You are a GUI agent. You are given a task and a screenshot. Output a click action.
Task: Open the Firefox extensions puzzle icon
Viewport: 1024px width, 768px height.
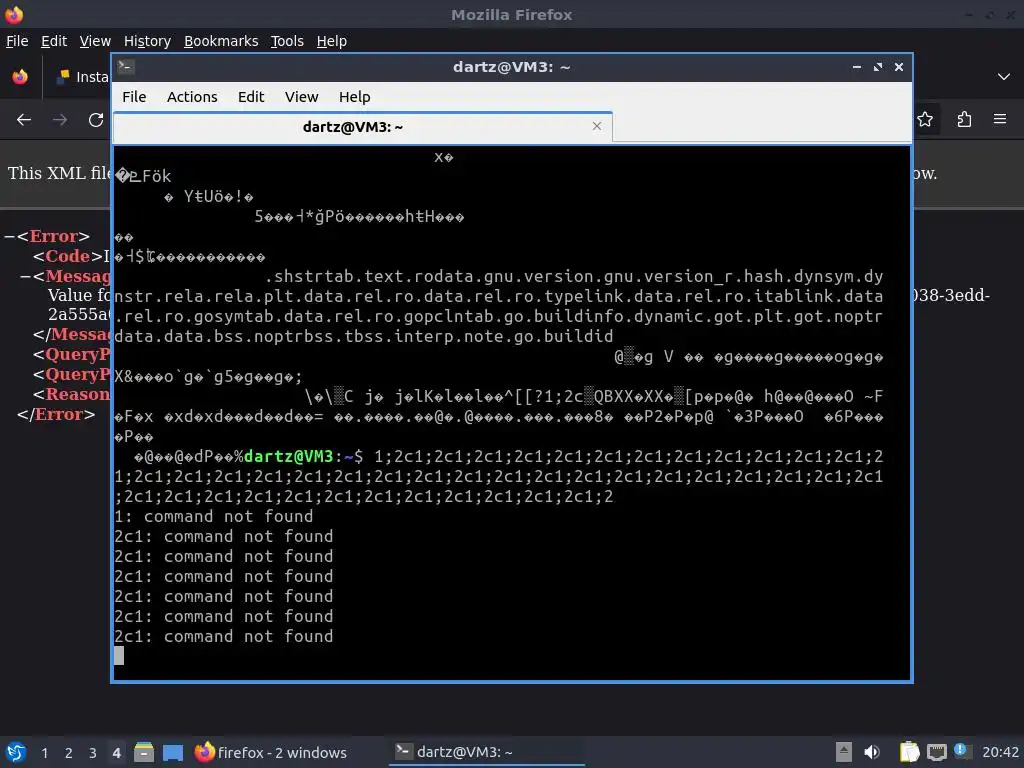pyautogui.click(x=964, y=120)
